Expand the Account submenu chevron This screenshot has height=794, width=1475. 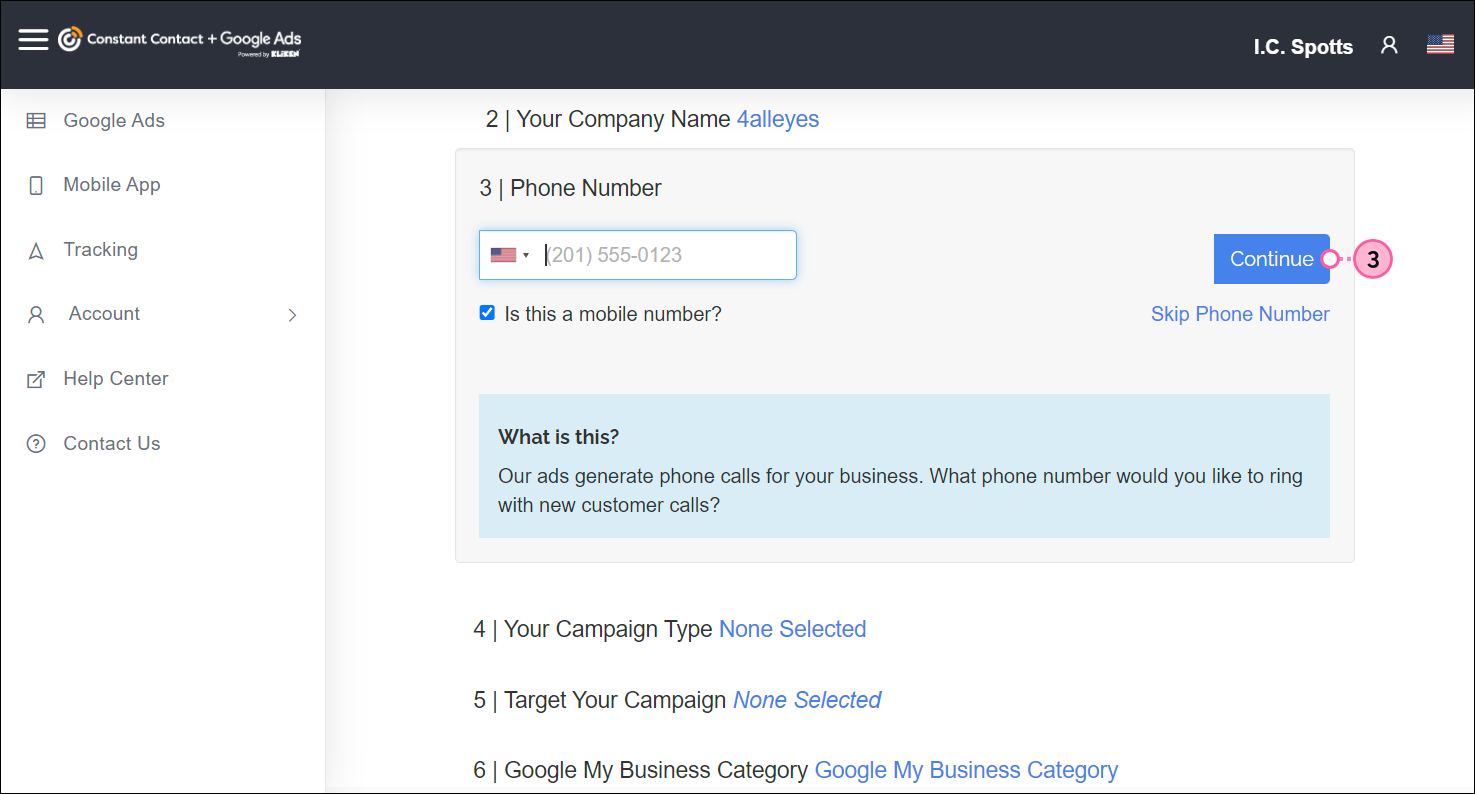pos(292,315)
